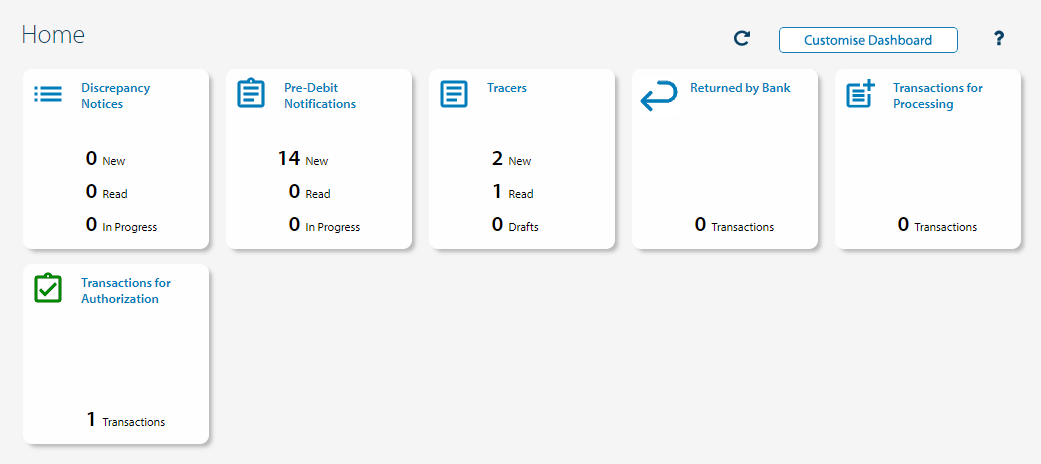
Task: Select 2 New in Tracers
Action: pyautogui.click(x=511, y=159)
